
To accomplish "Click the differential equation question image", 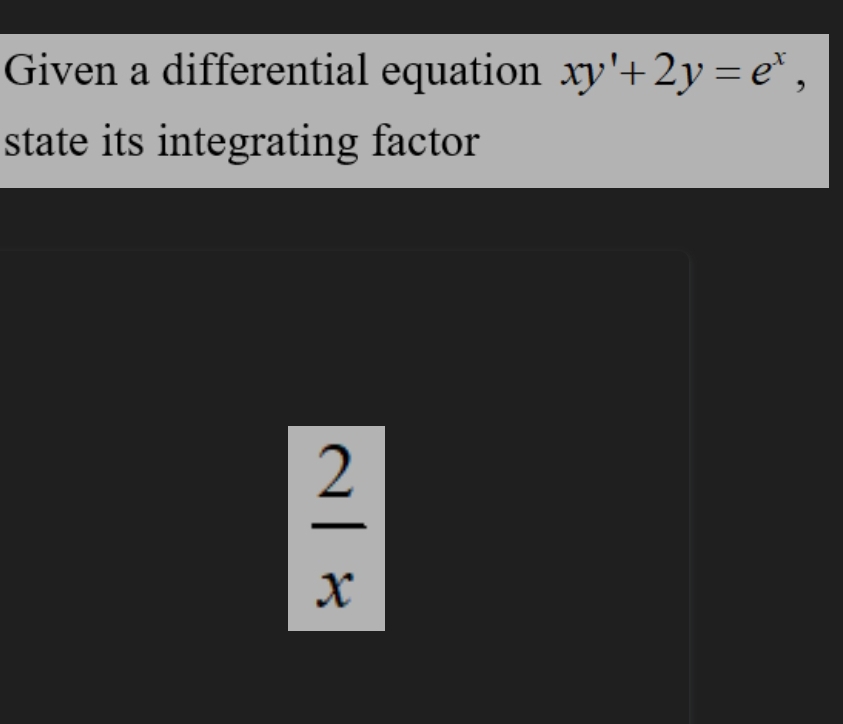I will point(414,110).
